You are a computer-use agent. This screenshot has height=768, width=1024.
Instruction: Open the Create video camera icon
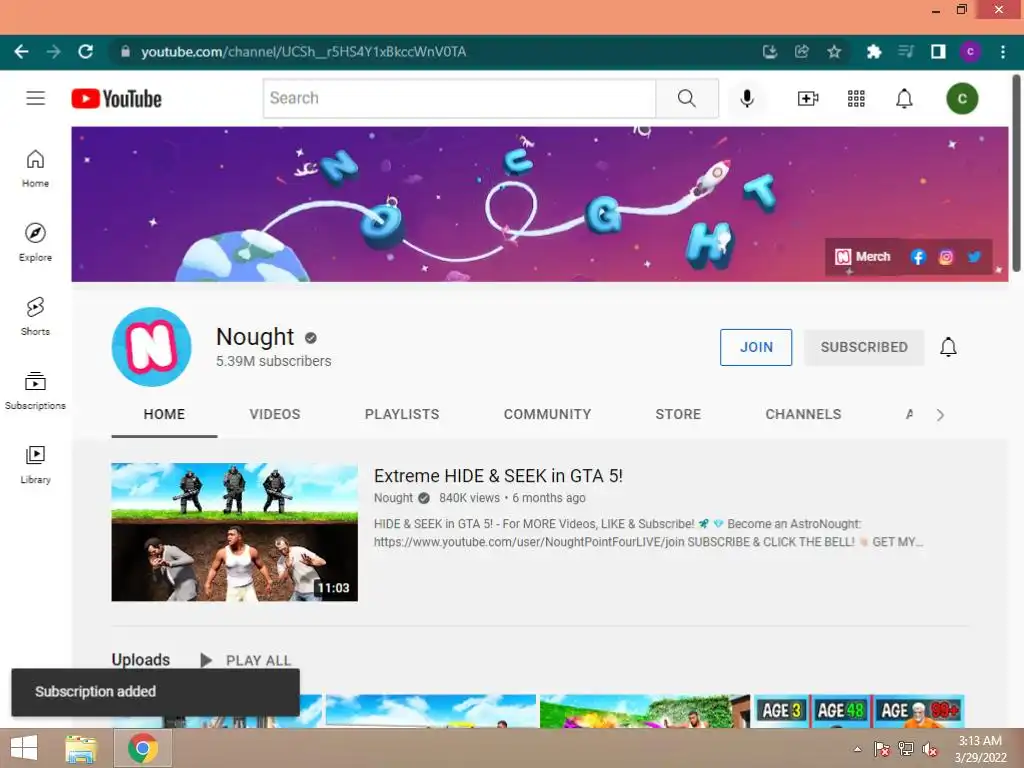(808, 99)
